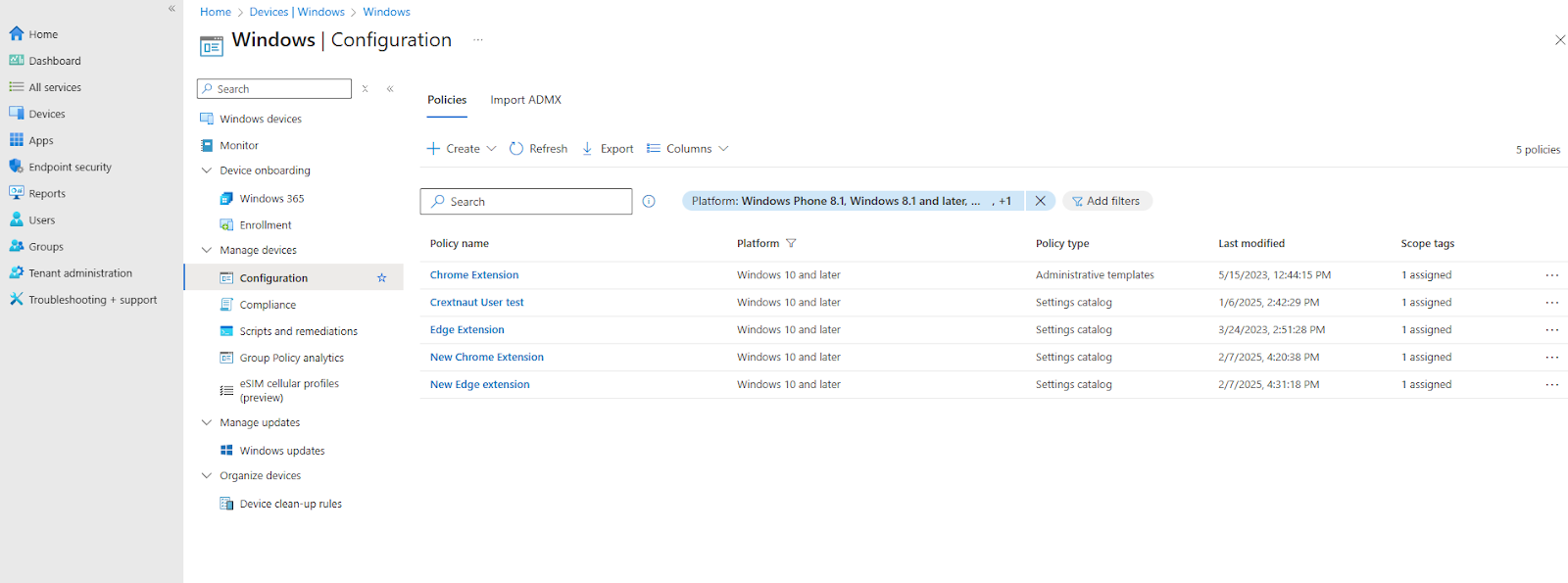This screenshot has width=1568, height=583.
Task: Select Configuration in resource menu
Action: [273, 278]
